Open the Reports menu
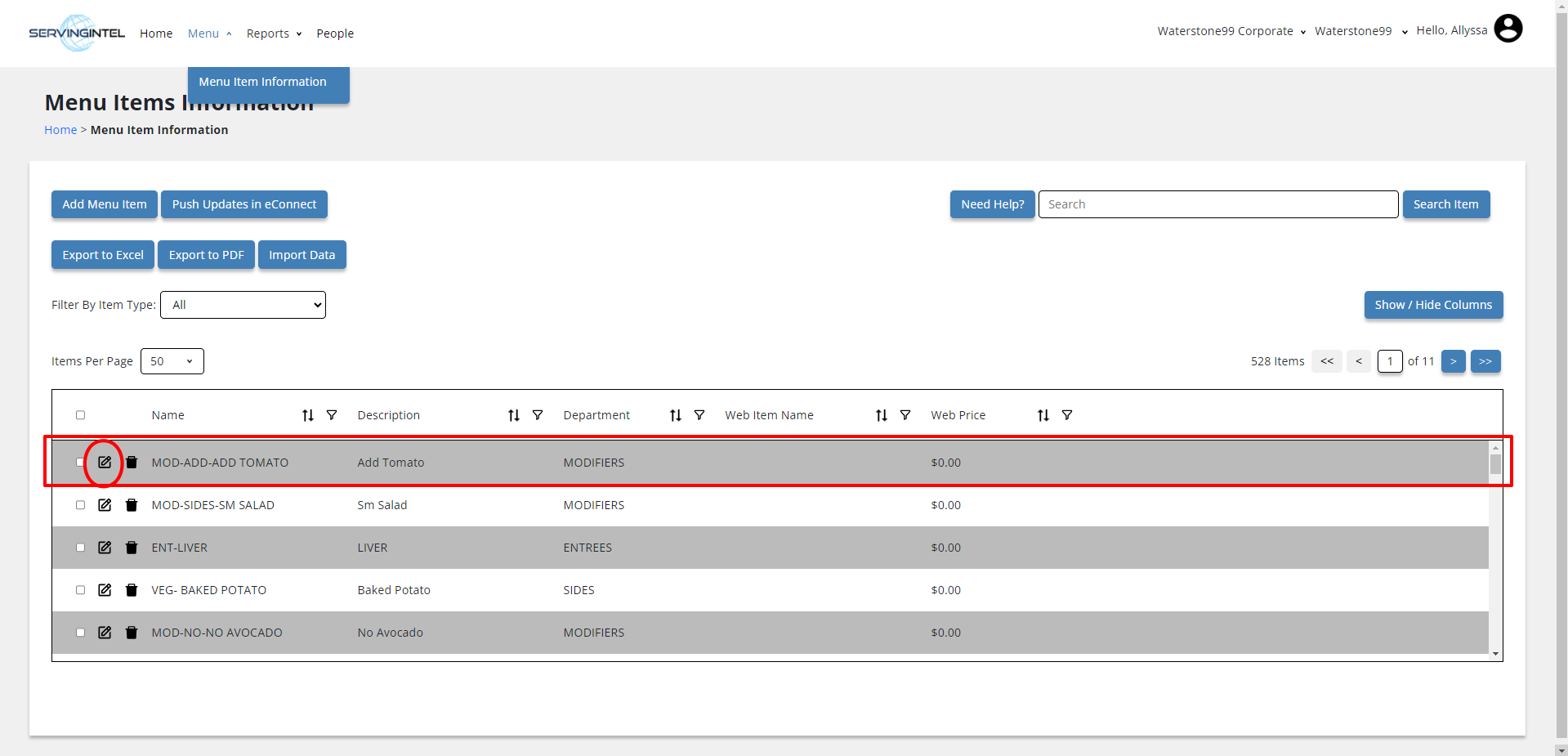Screen dimensions: 1568x756 point(274,34)
